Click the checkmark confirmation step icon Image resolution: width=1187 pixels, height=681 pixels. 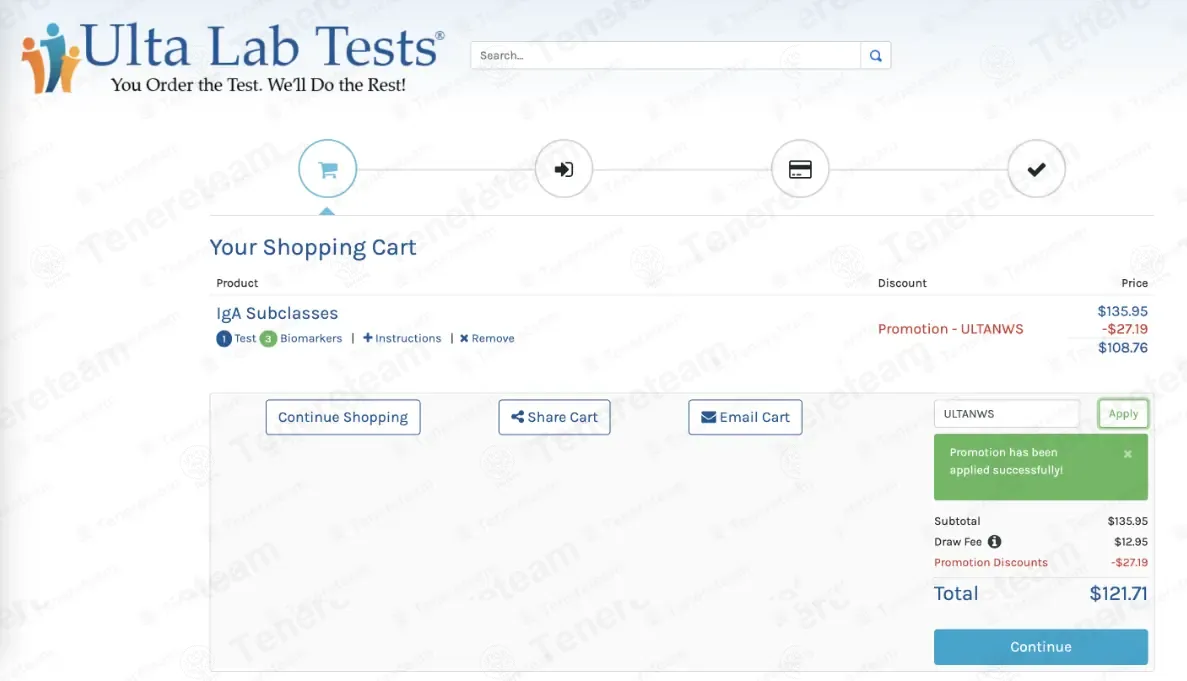[1036, 170]
